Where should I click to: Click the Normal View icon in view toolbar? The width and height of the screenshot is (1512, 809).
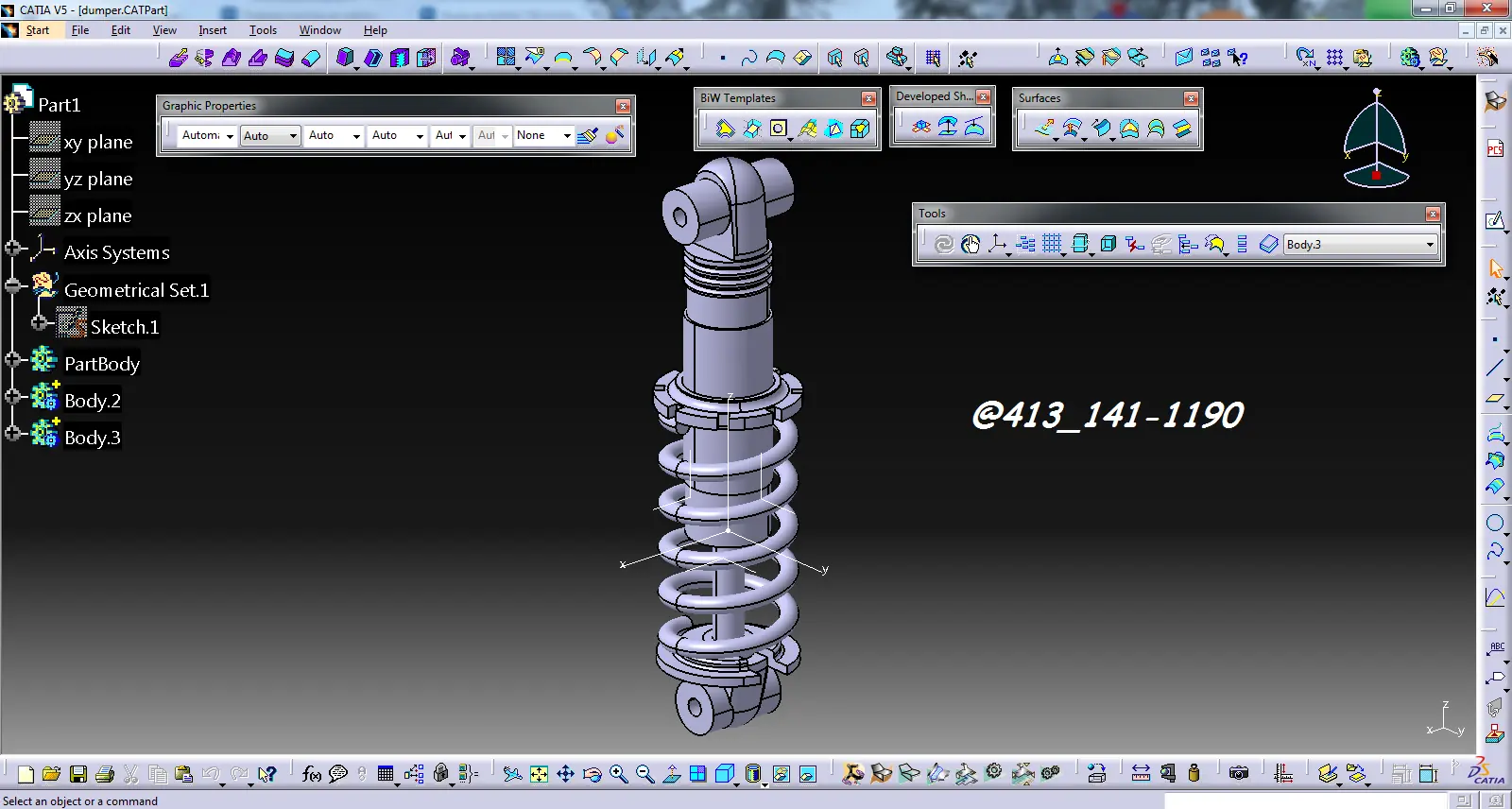(672, 774)
